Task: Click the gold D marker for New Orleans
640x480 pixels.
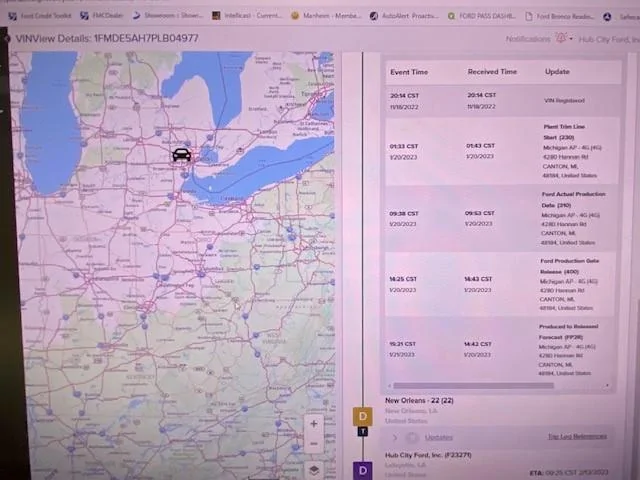Action: point(362,416)
